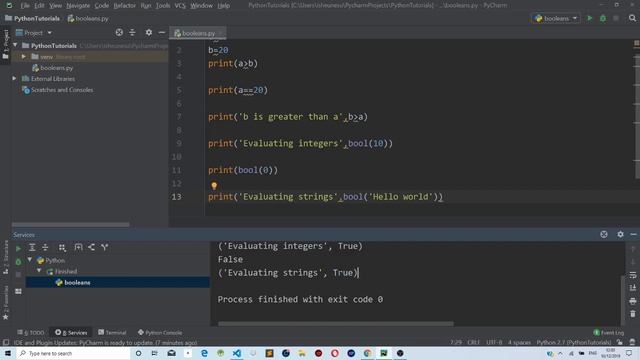The width and height of the screenshot is (640, 360).
Task: Expand all nodes in Services toolbar
Action: coord(32,247)
